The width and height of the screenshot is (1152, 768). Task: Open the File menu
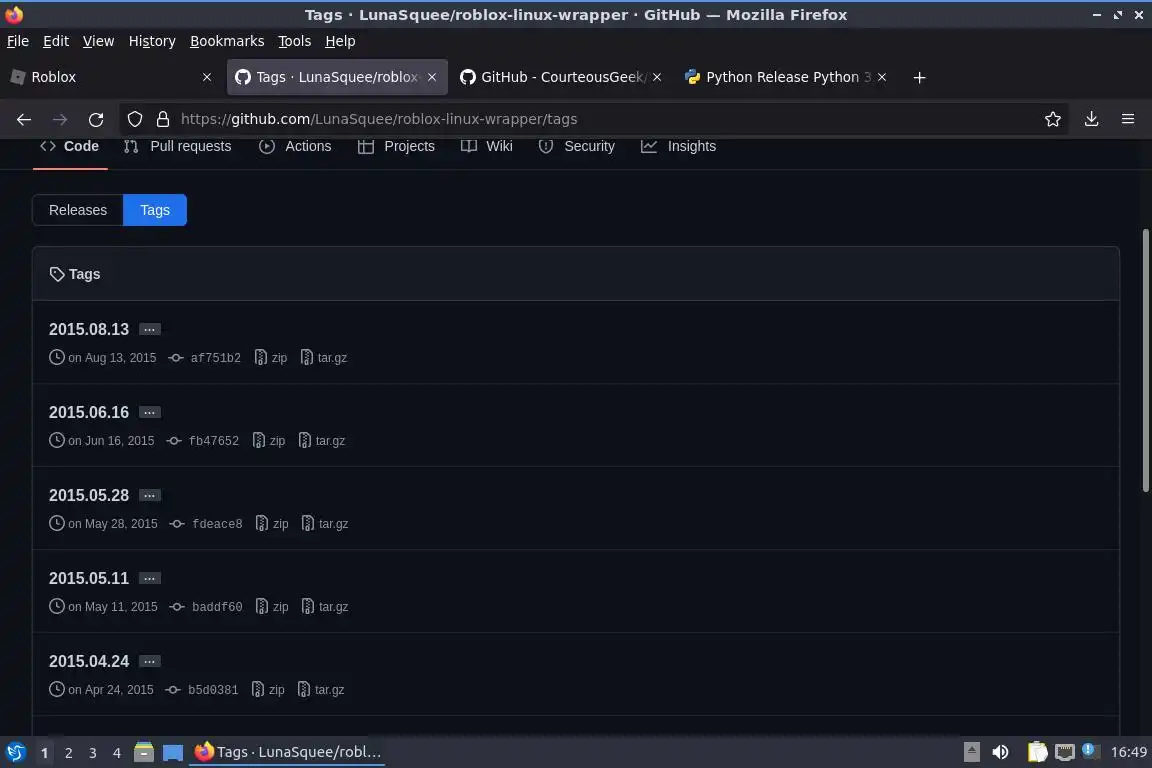18,41
